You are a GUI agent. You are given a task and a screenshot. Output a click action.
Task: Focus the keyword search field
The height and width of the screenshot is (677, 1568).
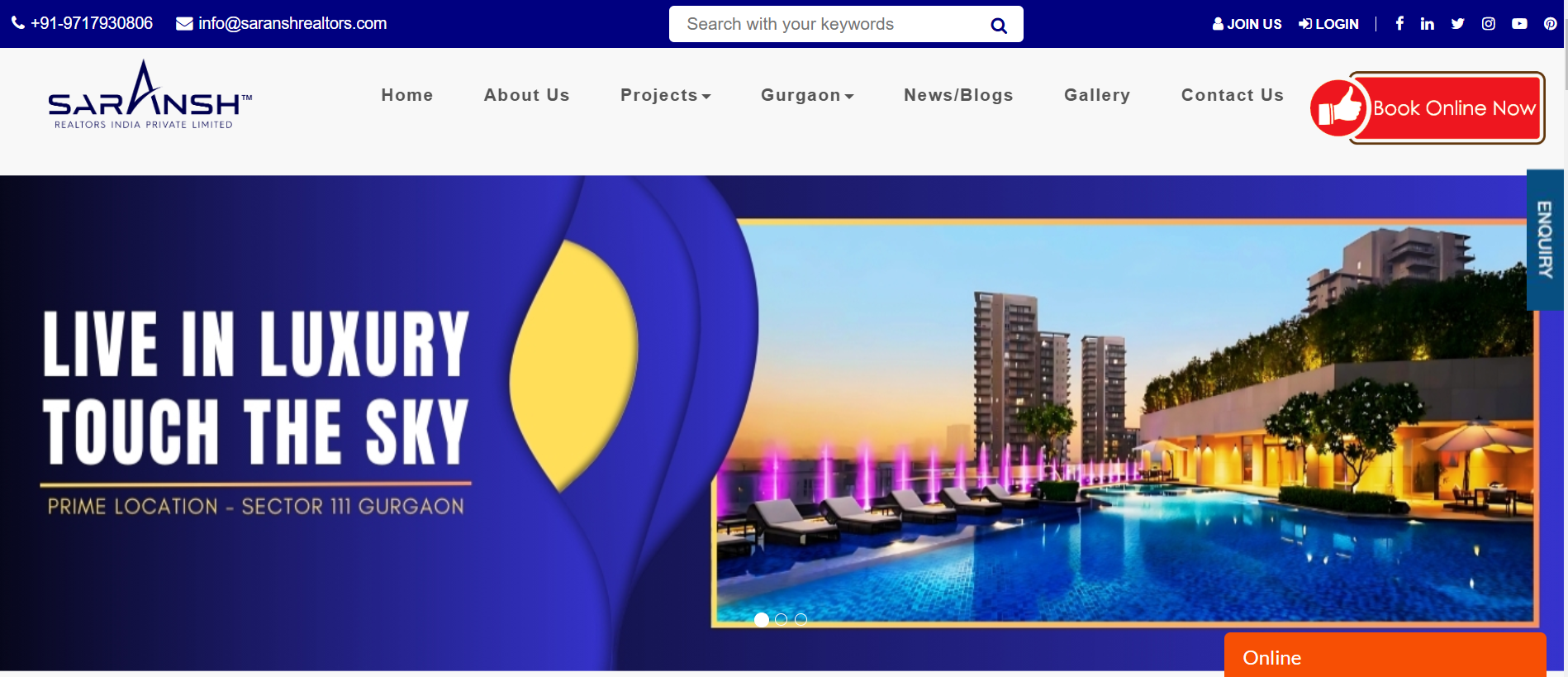click(830, 24)
